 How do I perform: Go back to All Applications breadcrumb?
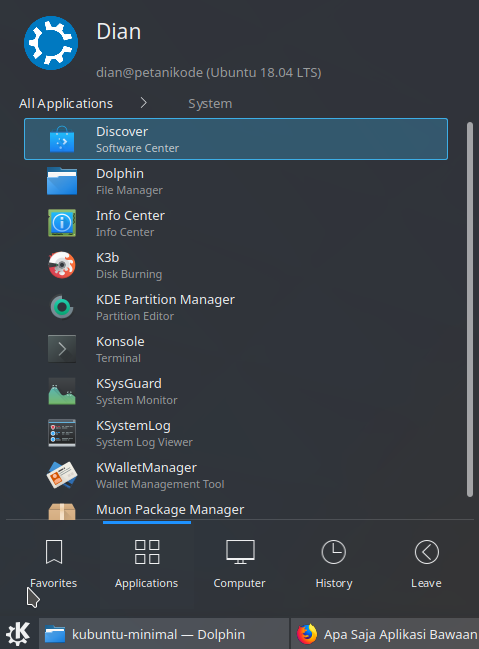coord(66,103)
